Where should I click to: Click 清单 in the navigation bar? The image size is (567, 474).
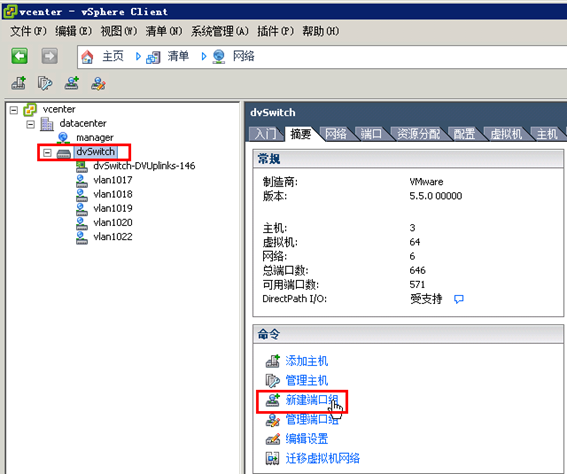coord(178,56)
